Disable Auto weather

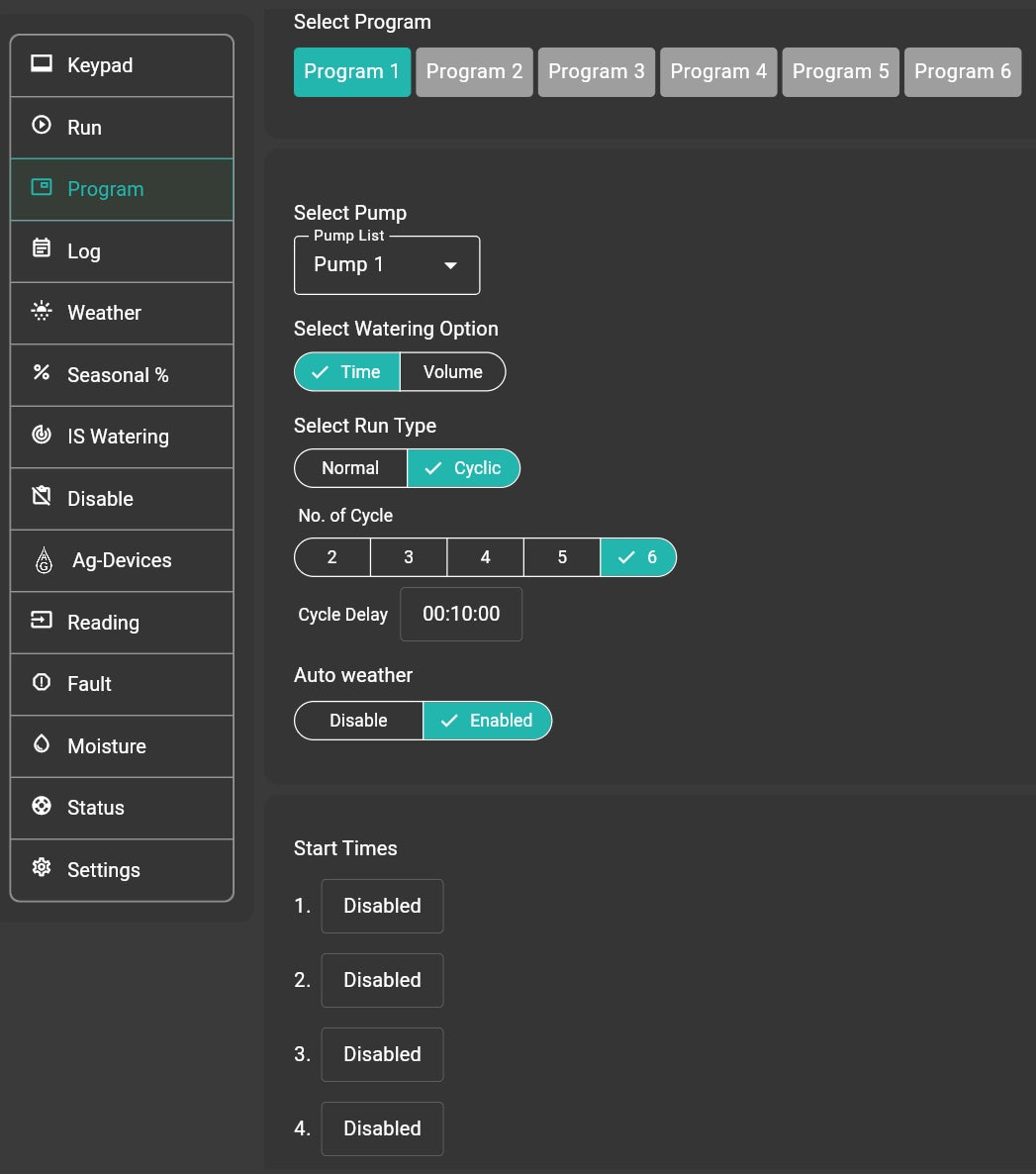click(358, 721)
